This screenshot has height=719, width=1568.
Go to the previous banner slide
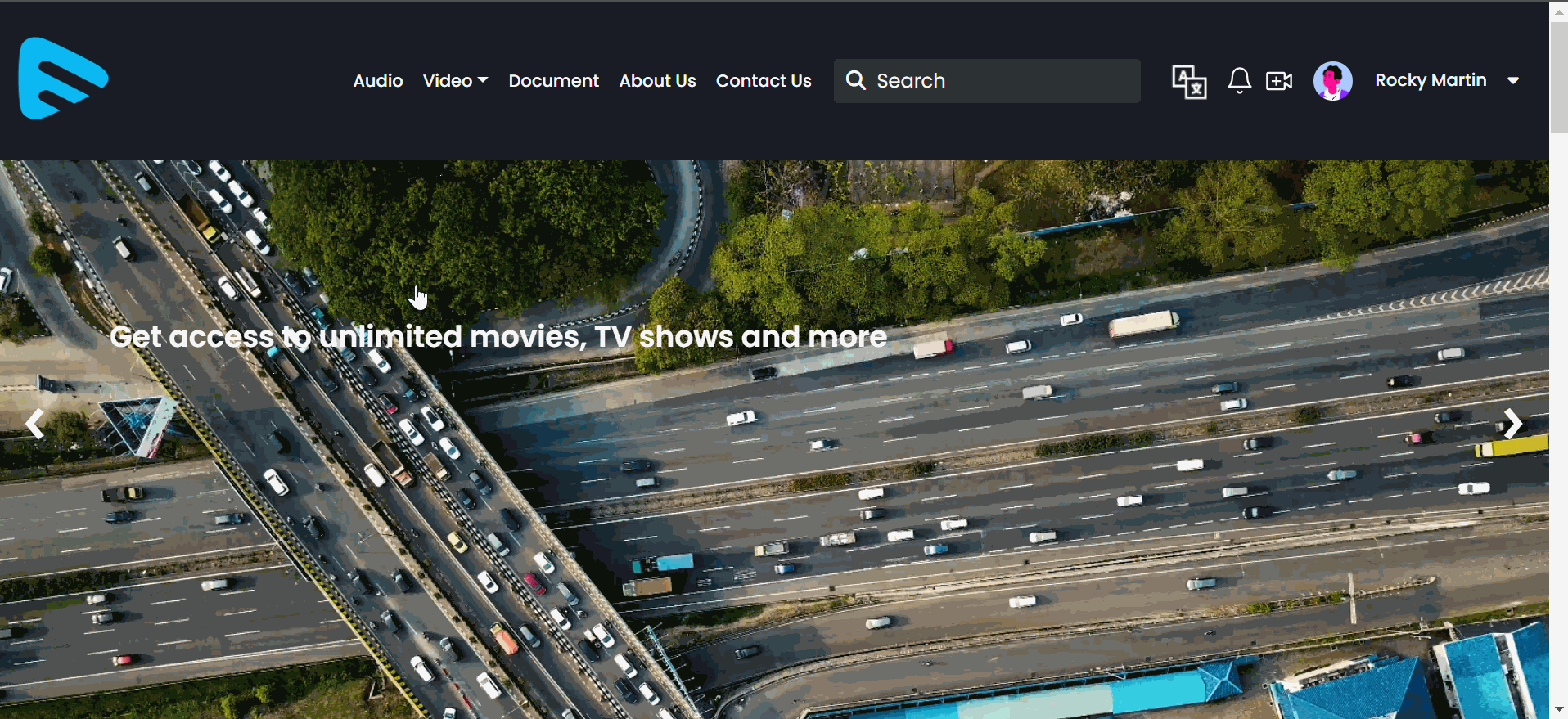[x=34, y=424]
